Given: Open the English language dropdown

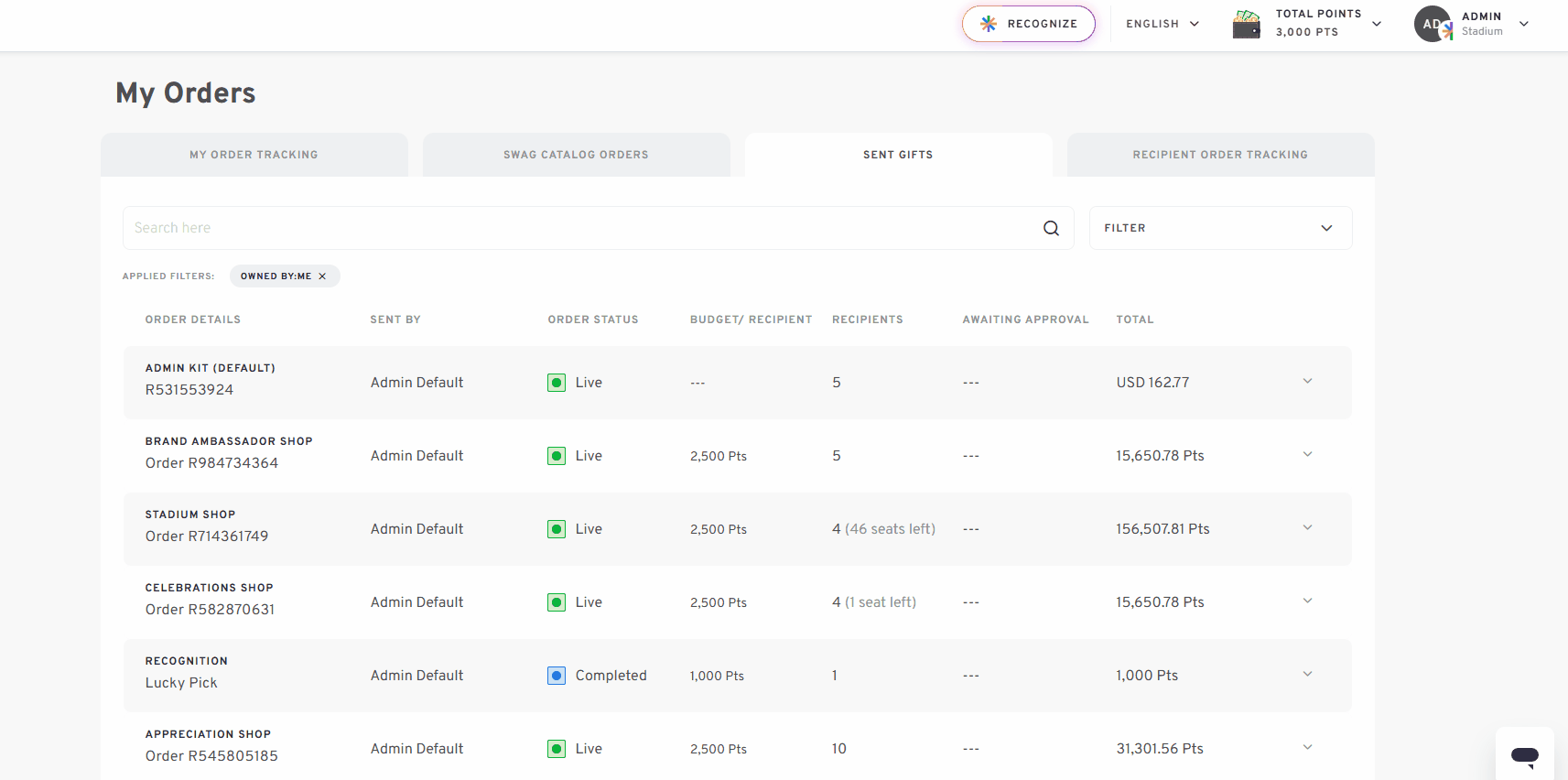Looking at the screenshot, I should point(1162,24).
